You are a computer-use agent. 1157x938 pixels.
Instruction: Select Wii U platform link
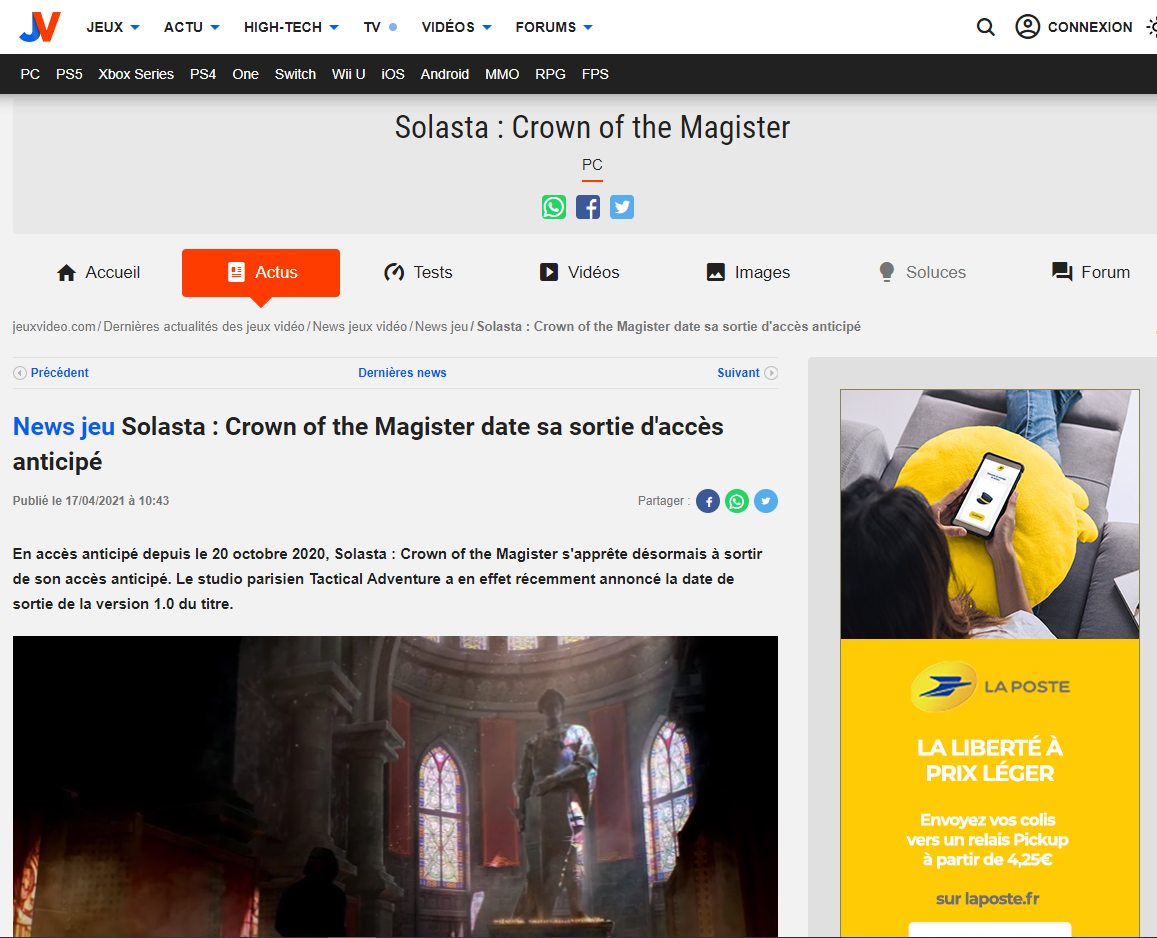[348, 74]
